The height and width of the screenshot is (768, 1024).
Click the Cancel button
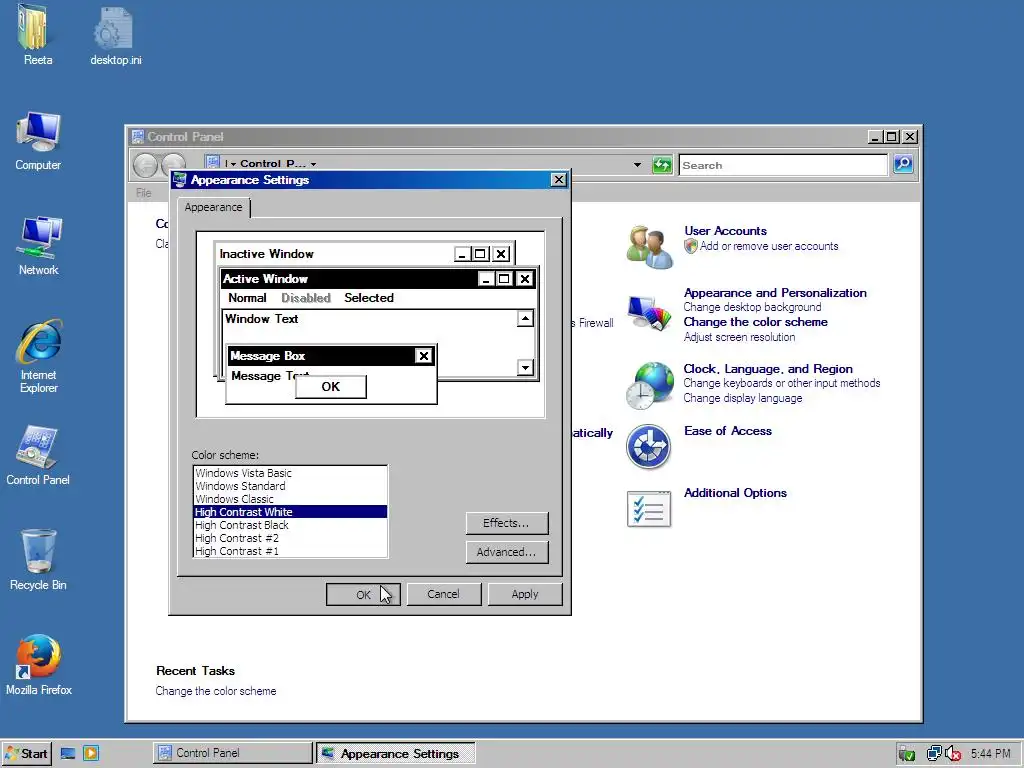pos(443,594)
